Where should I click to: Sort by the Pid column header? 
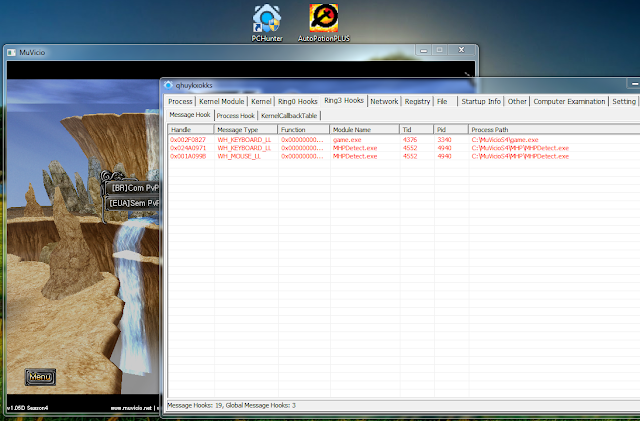(451, 129)
